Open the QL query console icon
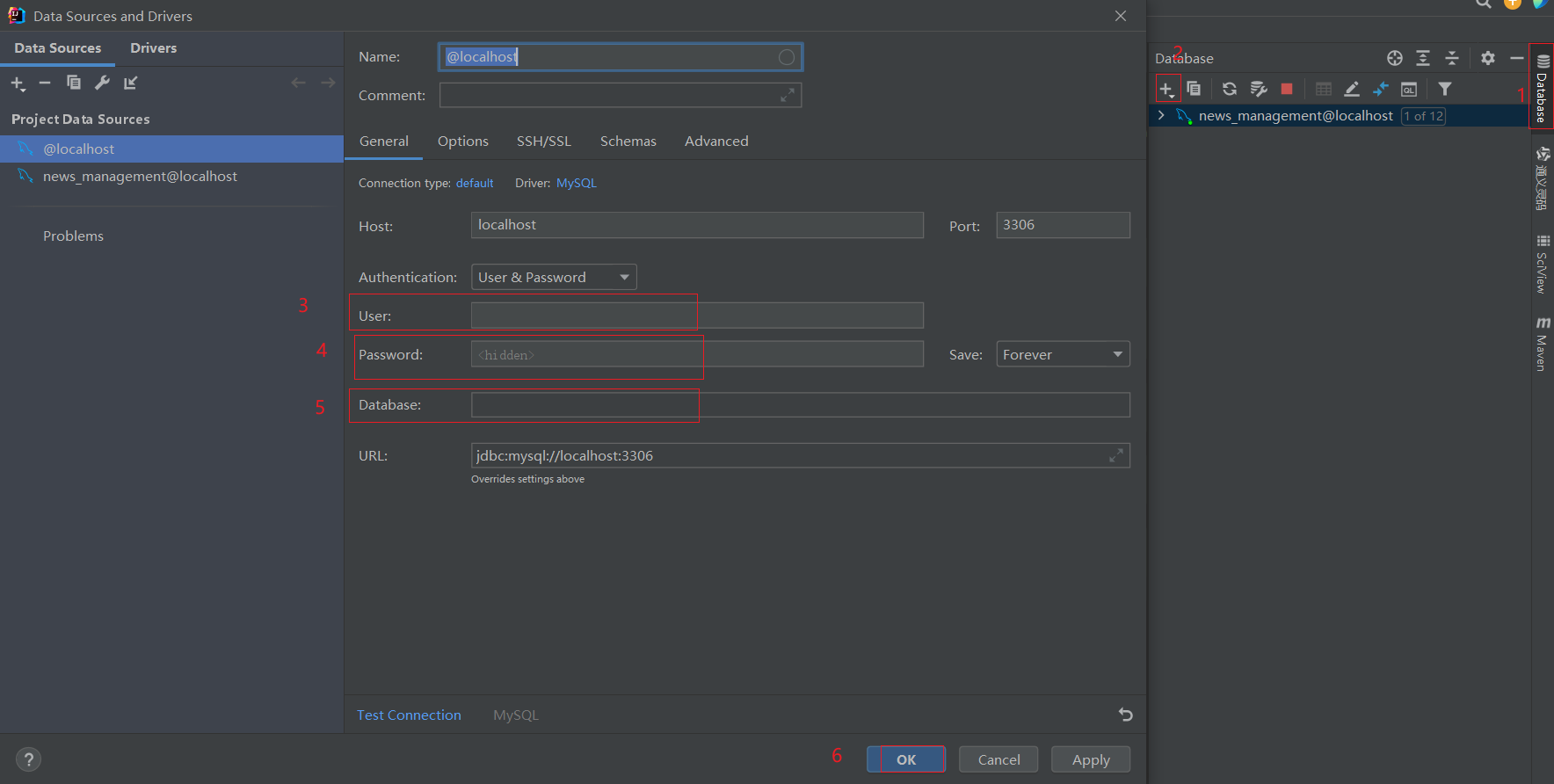Viewport: 1554px width, 784px height. [1409, 89]
